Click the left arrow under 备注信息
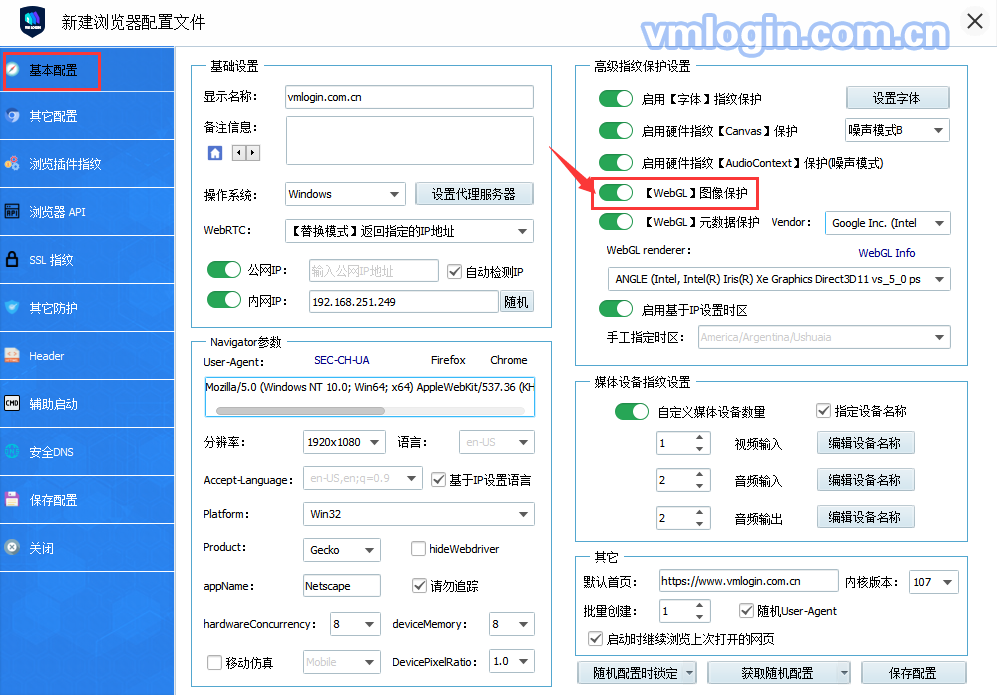997x695 pixels. point(238,153)
